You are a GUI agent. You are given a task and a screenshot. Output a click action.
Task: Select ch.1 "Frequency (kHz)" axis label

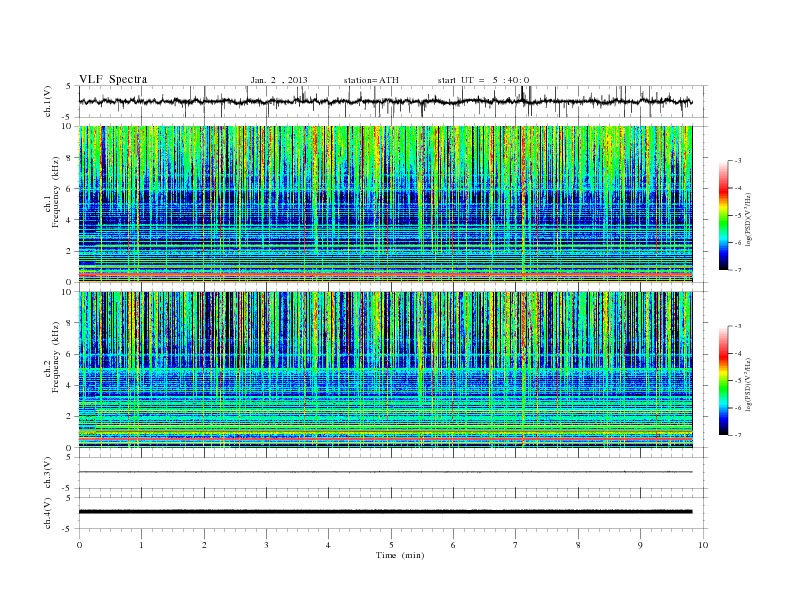coord(56,192)
